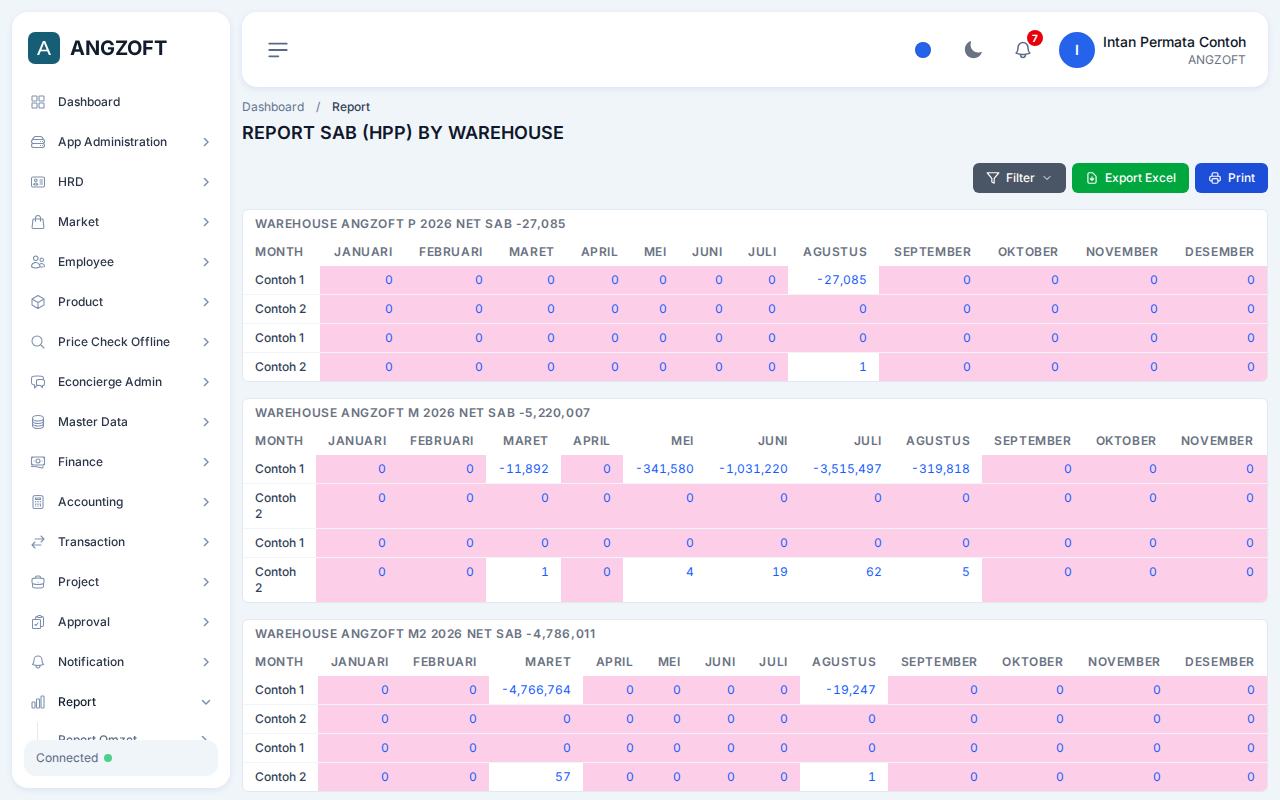This screenshot has width=1280, height=800.
Task: Click the Report bar chart icon
Action: click(x=38, y=702)
